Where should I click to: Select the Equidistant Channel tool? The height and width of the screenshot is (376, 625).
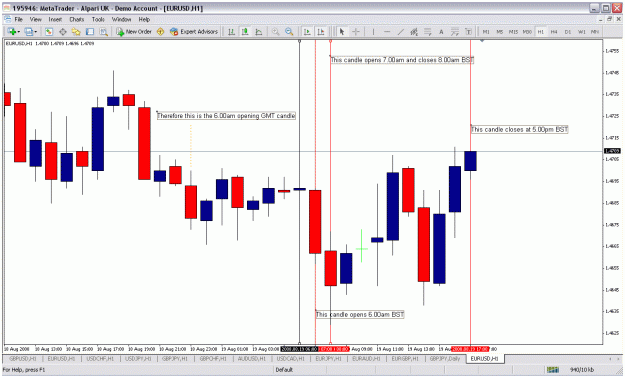(x=414, y=31)
